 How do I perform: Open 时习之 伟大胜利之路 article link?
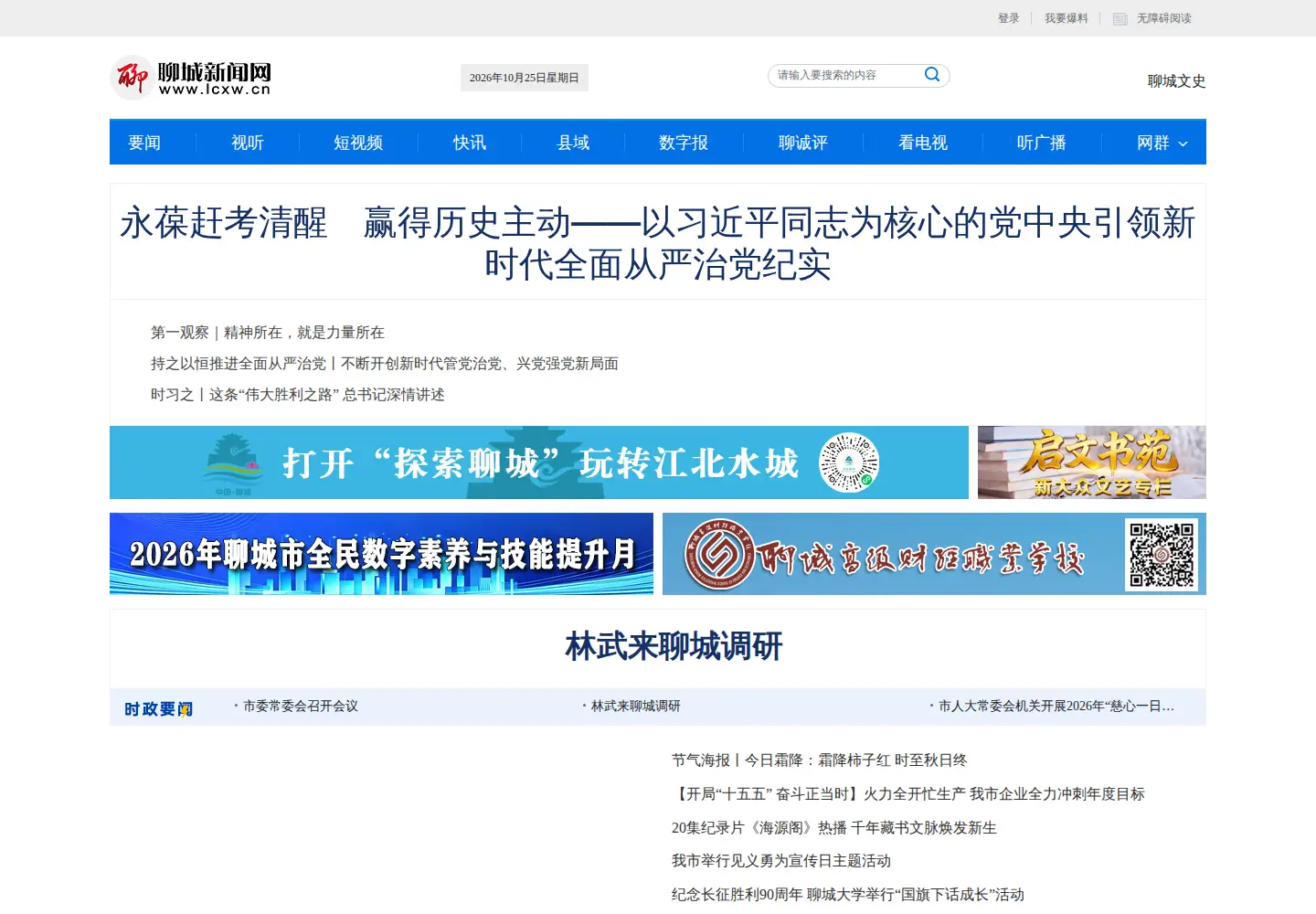(298, 395)
